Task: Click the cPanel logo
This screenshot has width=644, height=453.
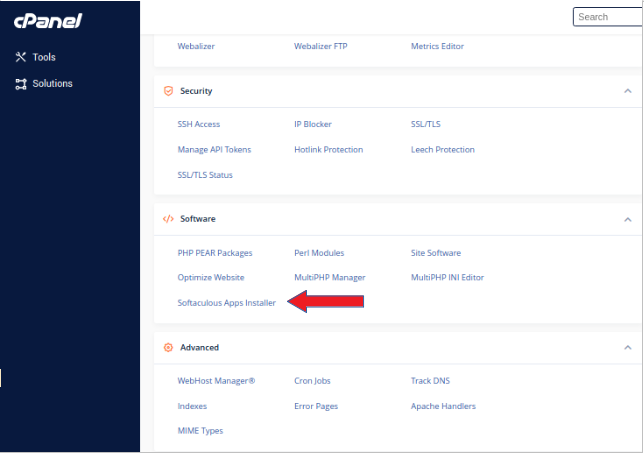Action: click(48, 21)
